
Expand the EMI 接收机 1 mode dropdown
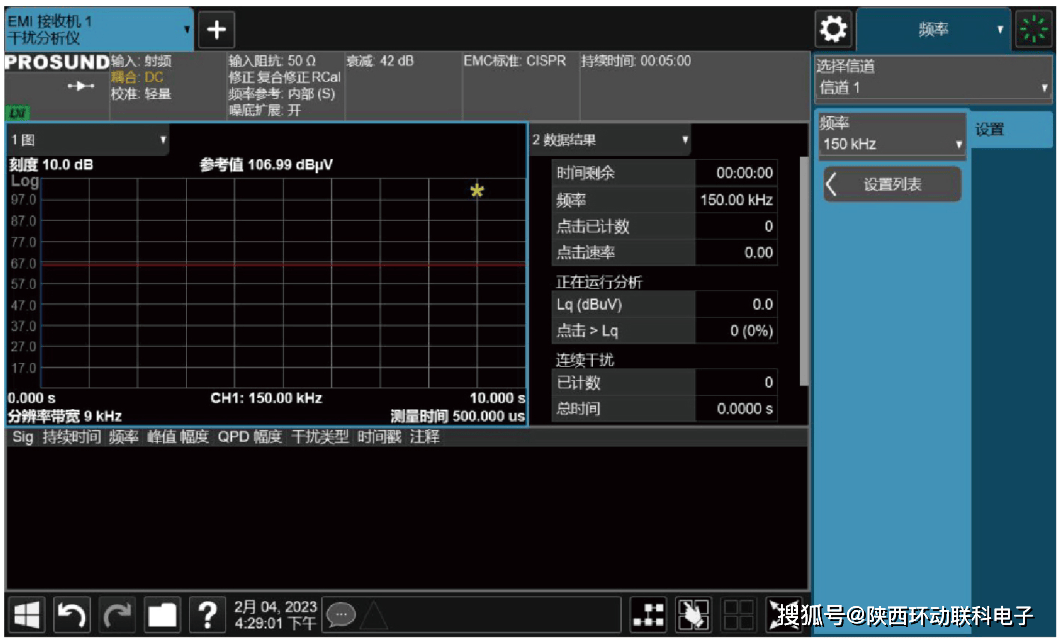click(98, 30)
